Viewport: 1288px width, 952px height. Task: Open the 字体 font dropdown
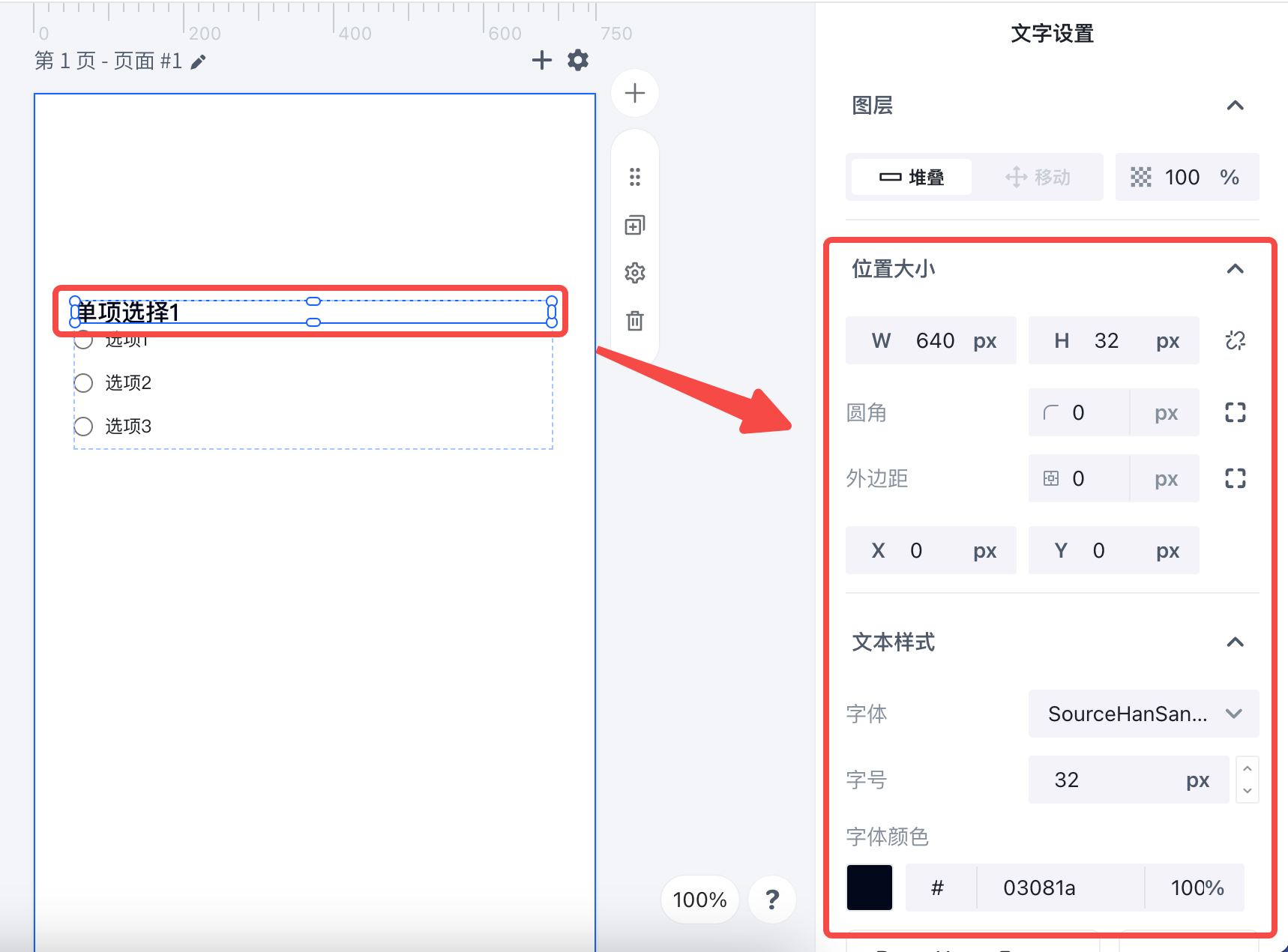pyautogui.click(x=1143, y=714)
